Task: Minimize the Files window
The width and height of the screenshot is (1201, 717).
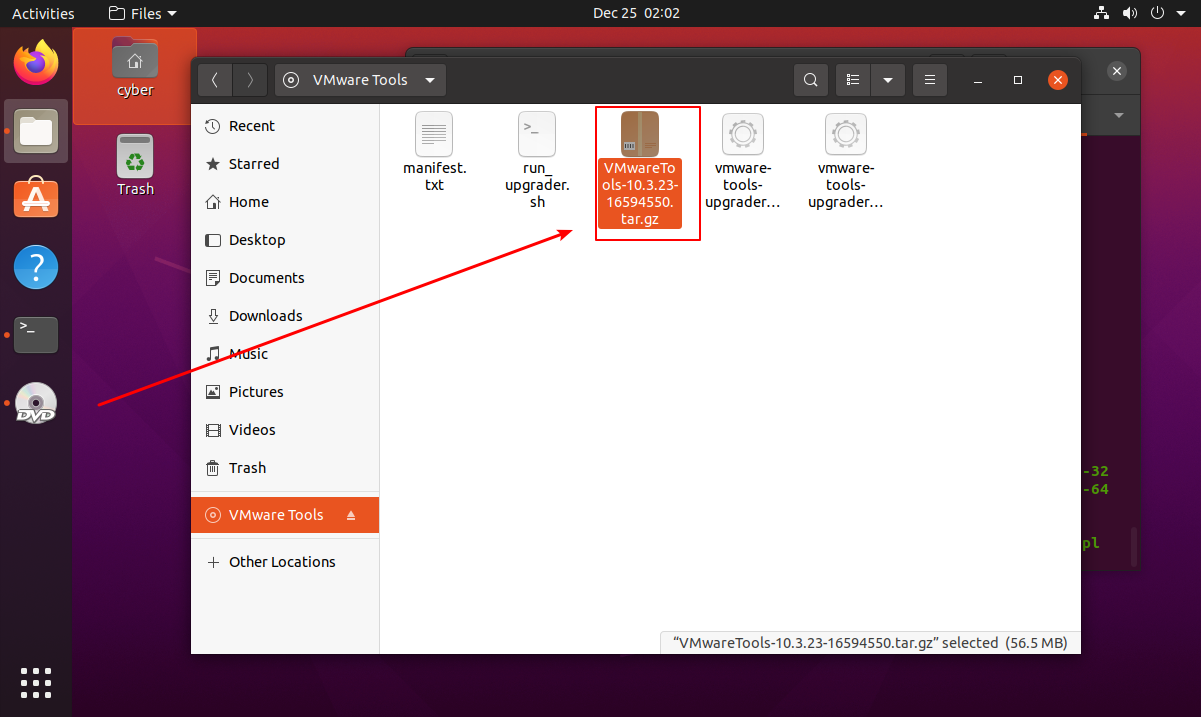Action: (978, 80)
